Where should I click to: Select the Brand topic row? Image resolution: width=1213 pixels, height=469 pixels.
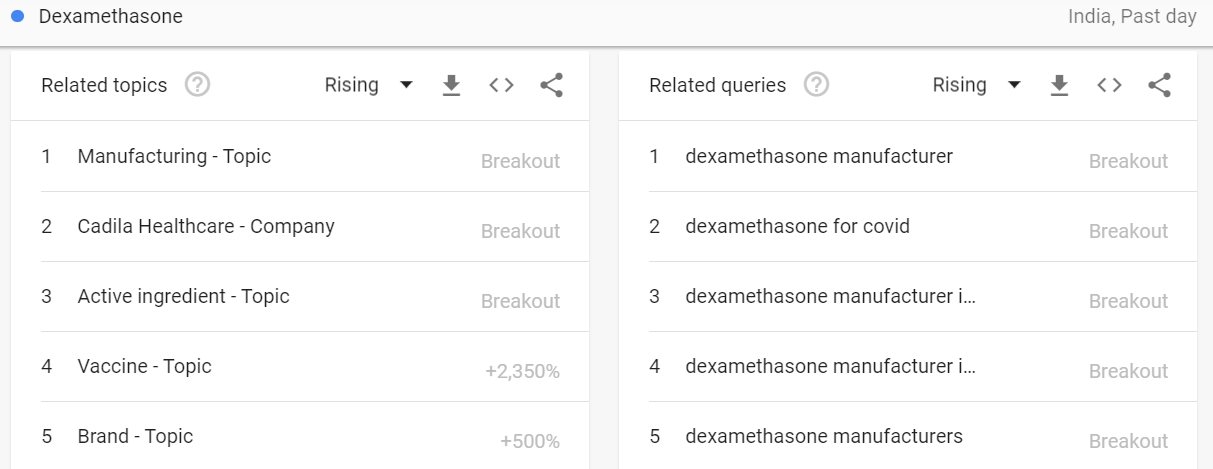135,437
